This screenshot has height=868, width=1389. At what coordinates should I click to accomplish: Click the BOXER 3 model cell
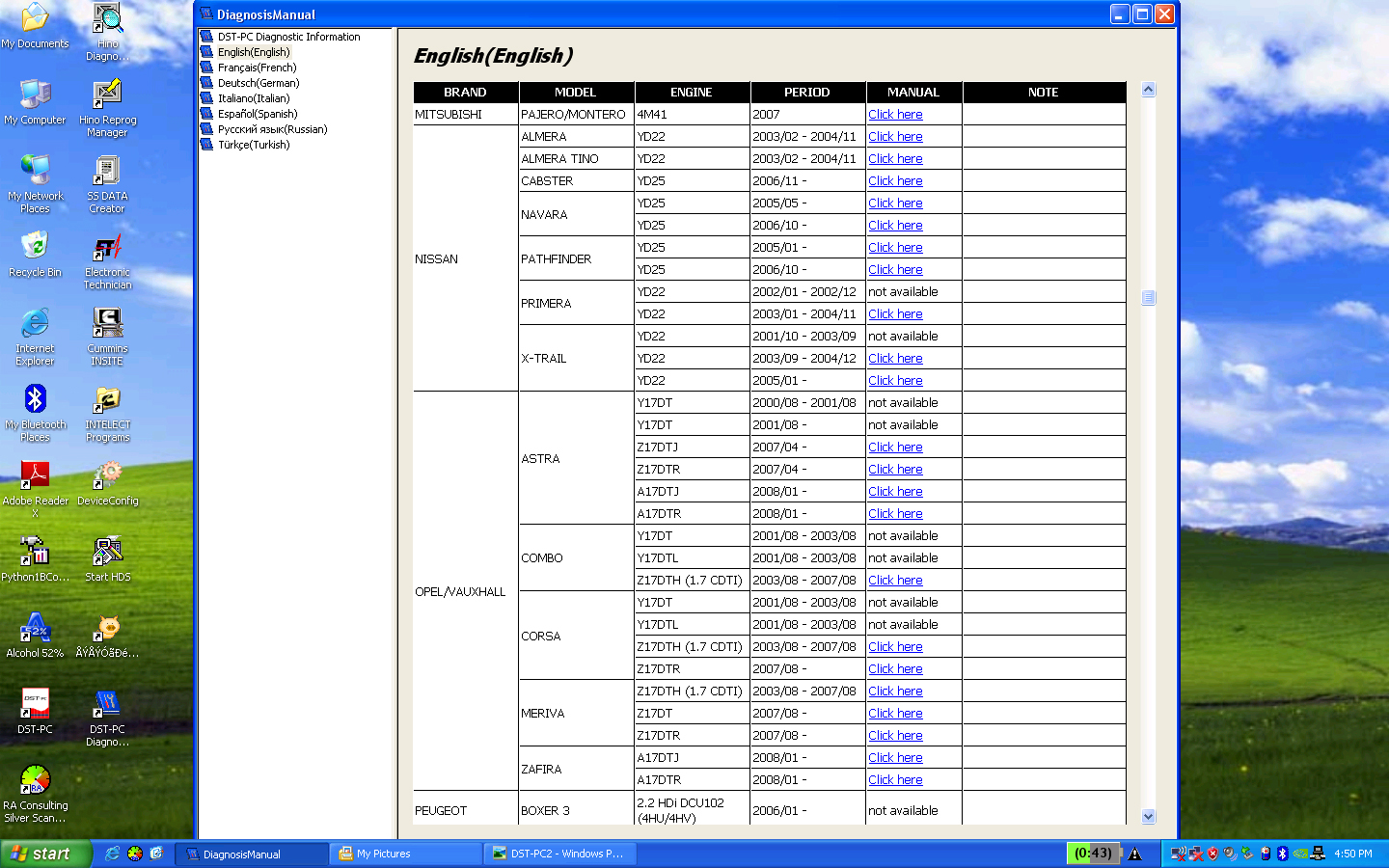[576, 810]
